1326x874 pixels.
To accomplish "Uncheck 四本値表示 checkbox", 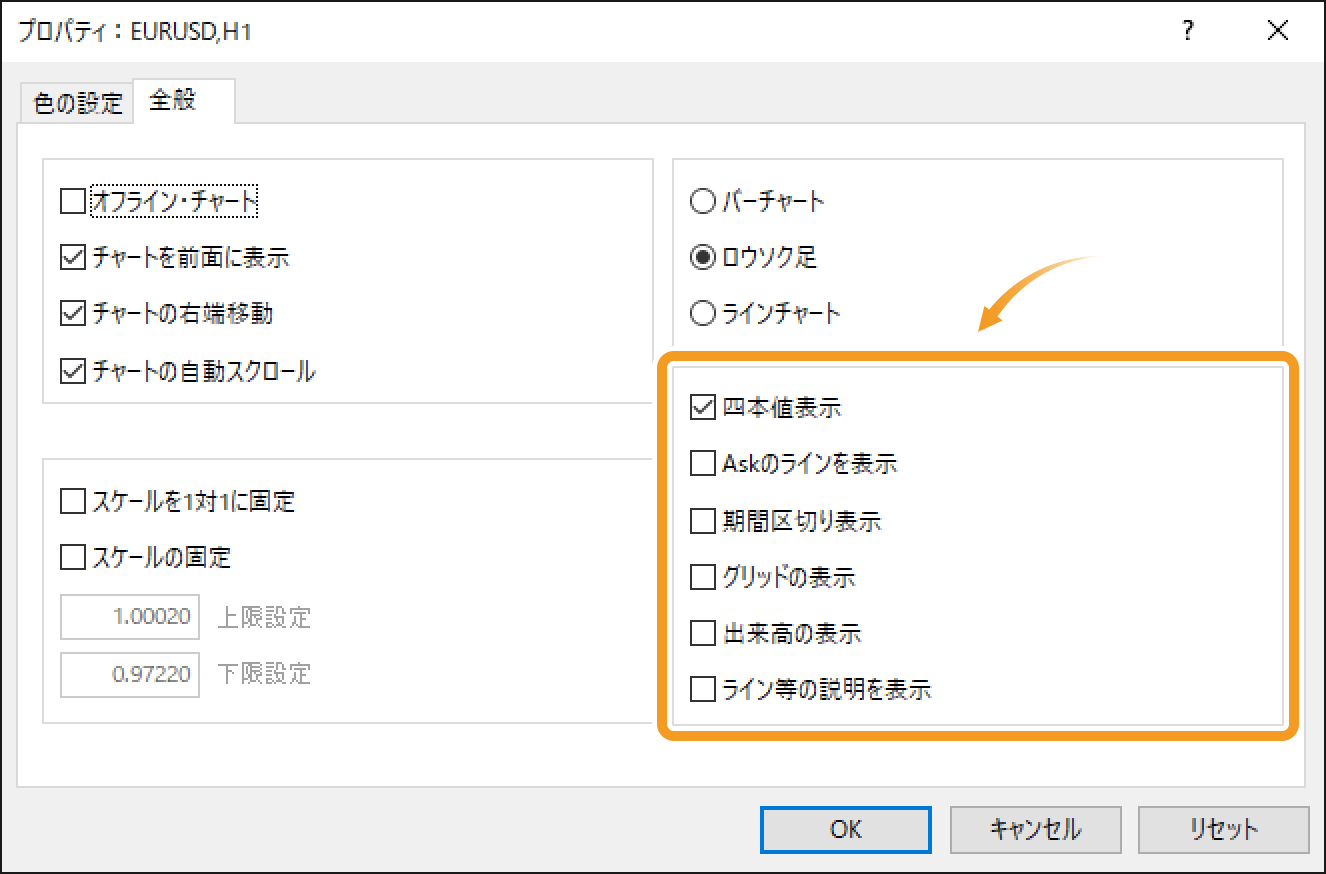I will click(x=703, y=407).
